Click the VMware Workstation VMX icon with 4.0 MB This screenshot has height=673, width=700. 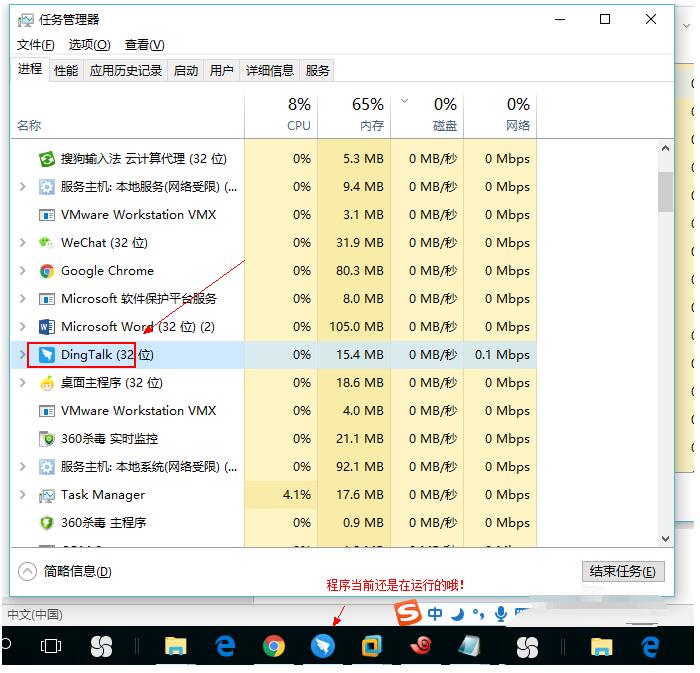[x=46, y=411]
